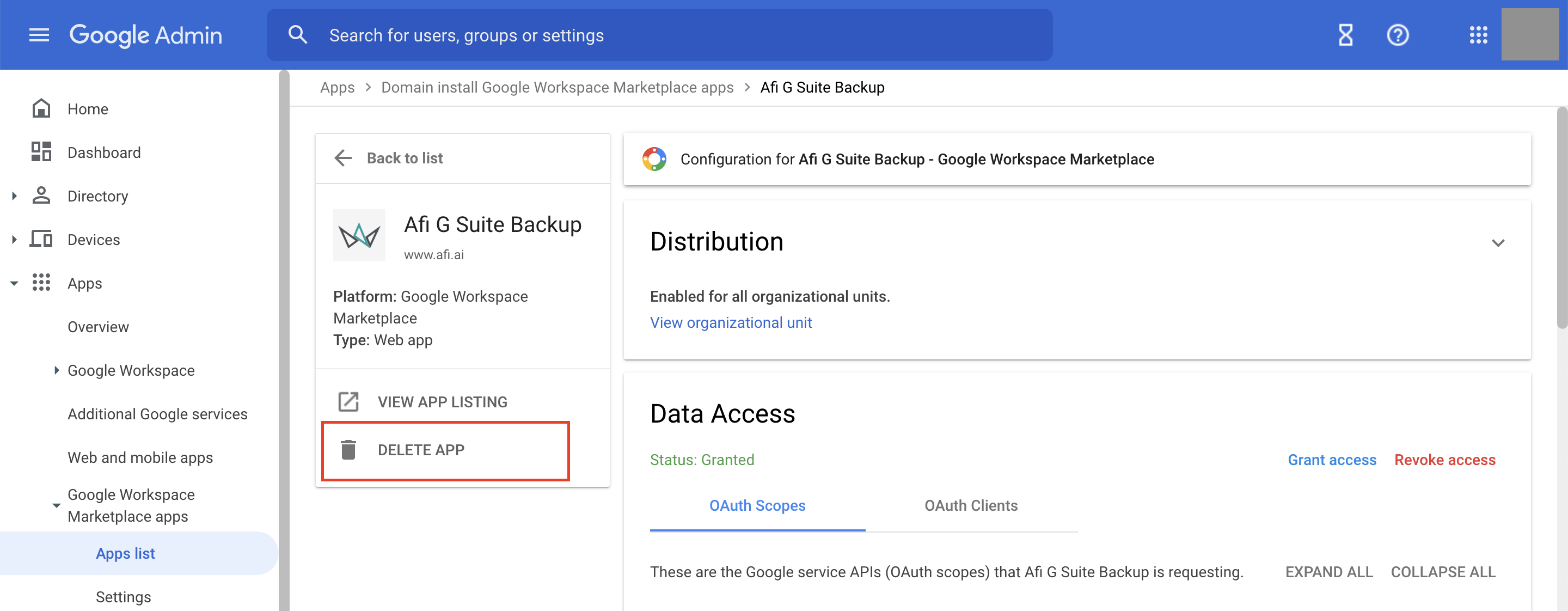Click the Apps breadcrumb link
This screenshot has height=611, width=1568.
click(x=337, y=88)
